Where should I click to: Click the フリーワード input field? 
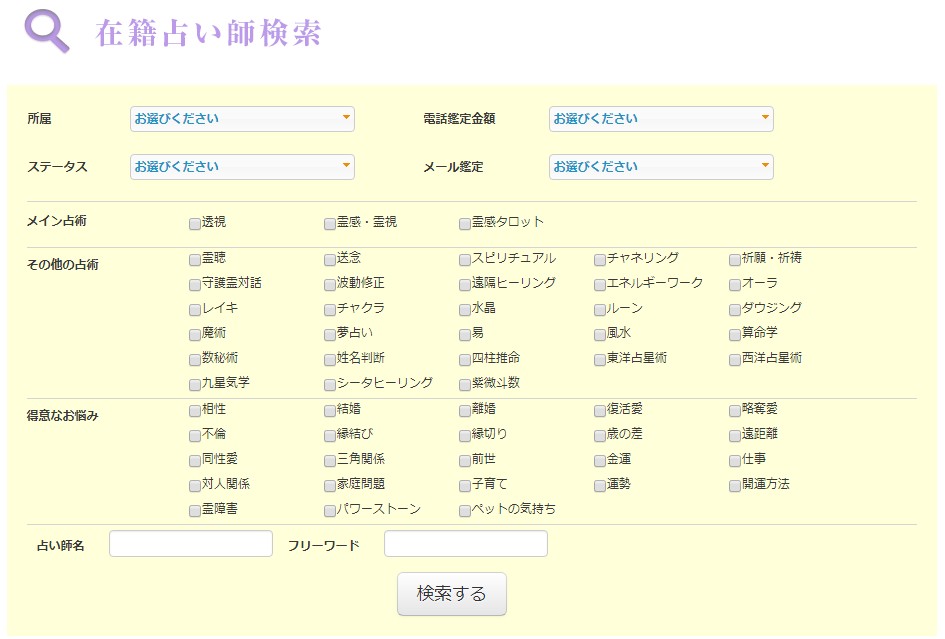coord(465,543)
